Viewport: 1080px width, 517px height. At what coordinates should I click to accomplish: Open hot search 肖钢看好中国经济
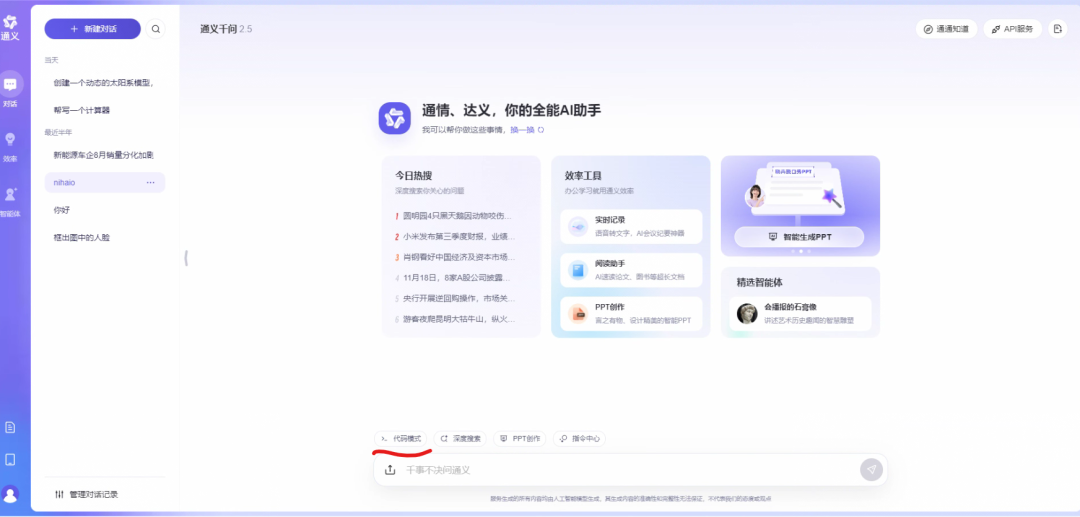pos(457,257)
